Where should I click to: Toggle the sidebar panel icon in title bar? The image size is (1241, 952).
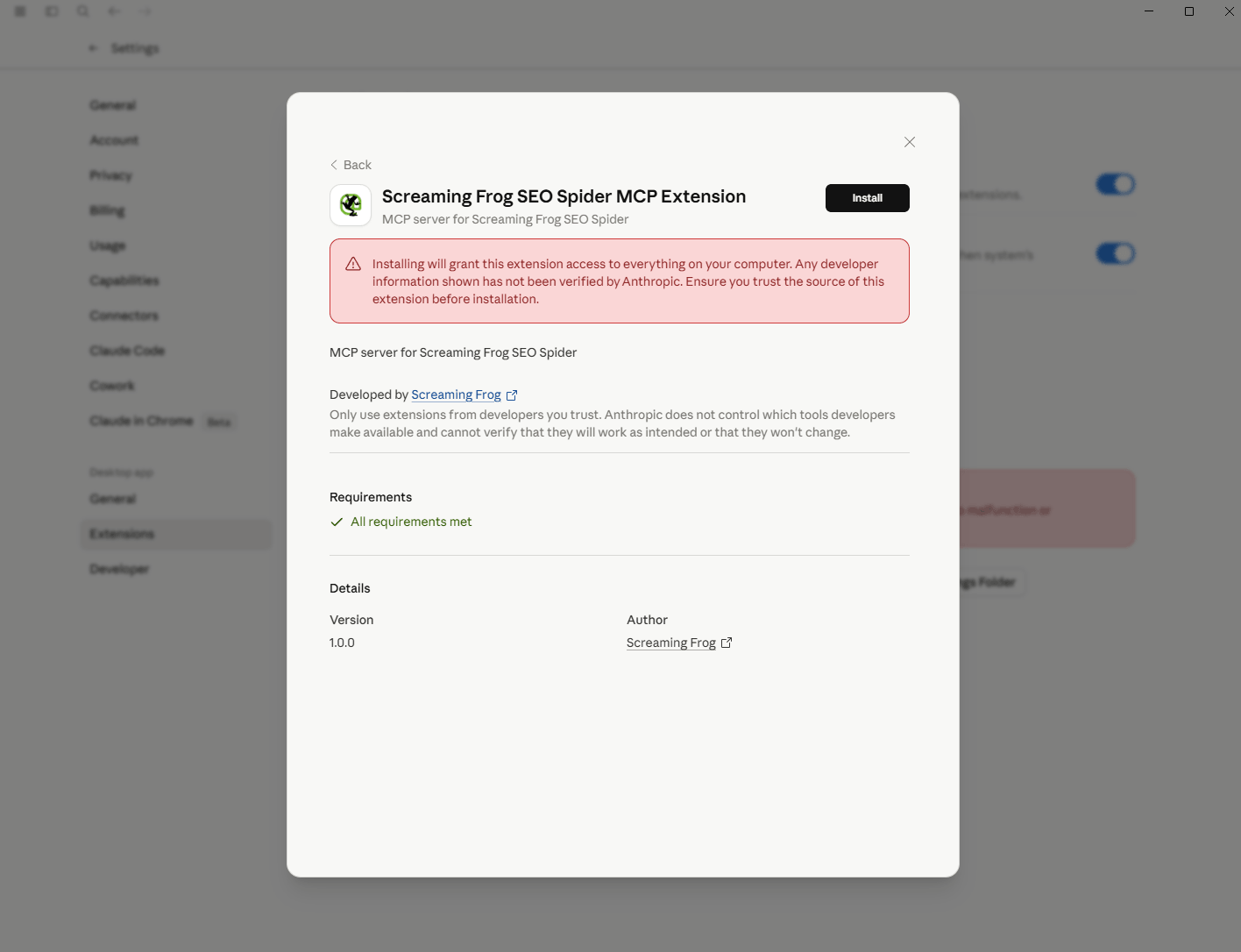tap(52, 11)
